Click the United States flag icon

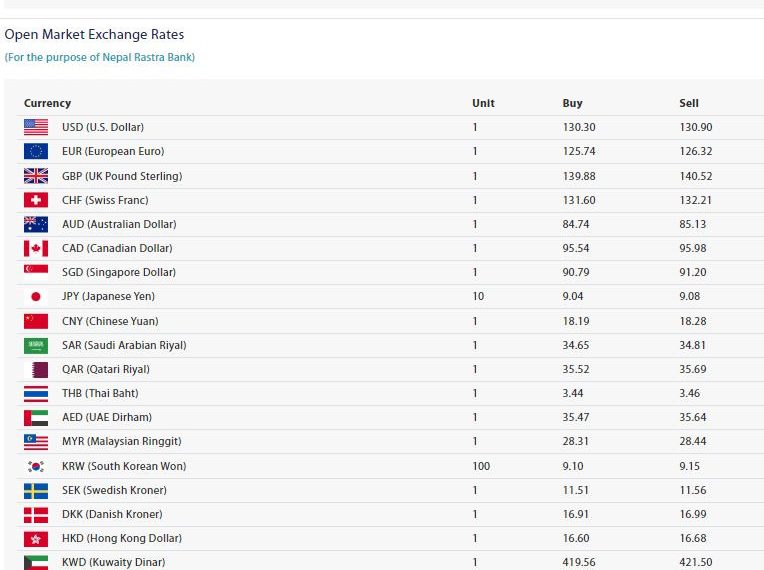click(36, 127)
